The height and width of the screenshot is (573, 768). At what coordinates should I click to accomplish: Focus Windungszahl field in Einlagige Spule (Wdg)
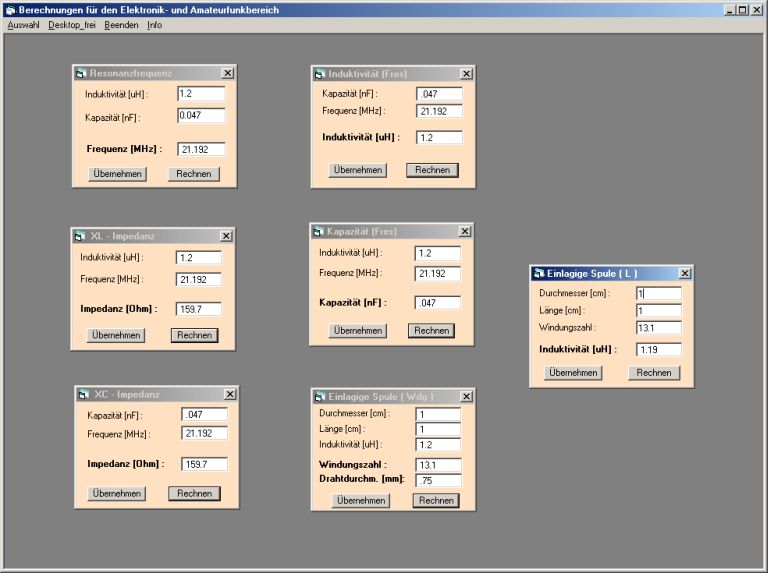click(x=438, y=465)
